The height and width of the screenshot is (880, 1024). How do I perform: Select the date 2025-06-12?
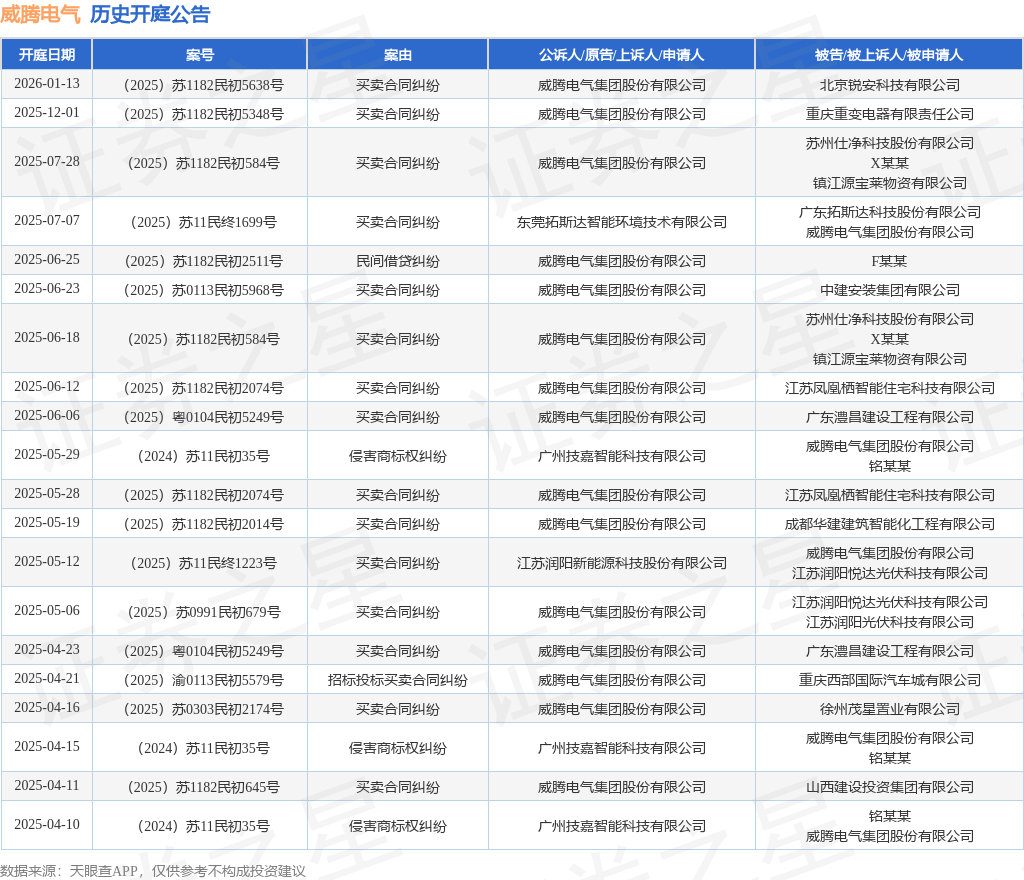[47, 386]
